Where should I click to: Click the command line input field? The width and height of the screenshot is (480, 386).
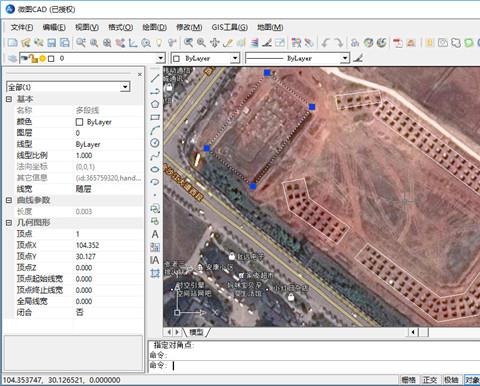pyautogui.click(x=313, y=365)
